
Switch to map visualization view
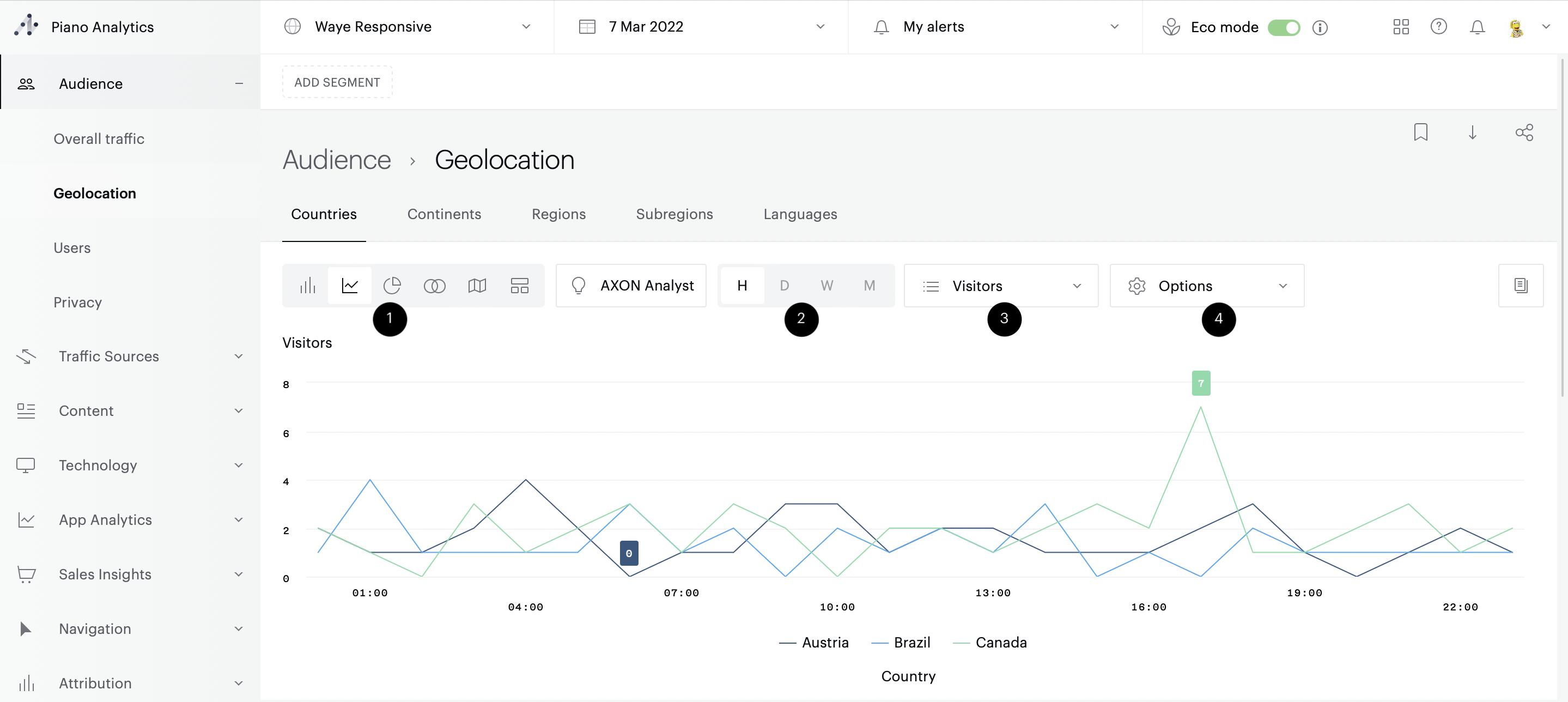tap(477, 286)
